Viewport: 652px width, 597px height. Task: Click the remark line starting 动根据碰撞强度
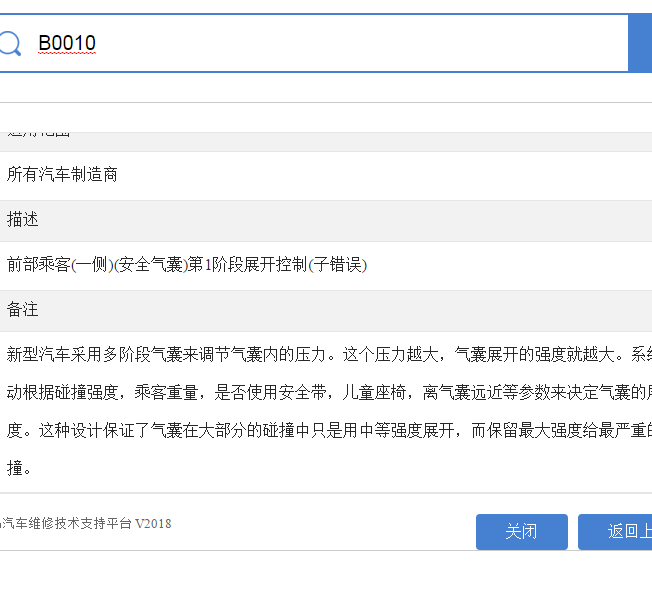(329, 392)
